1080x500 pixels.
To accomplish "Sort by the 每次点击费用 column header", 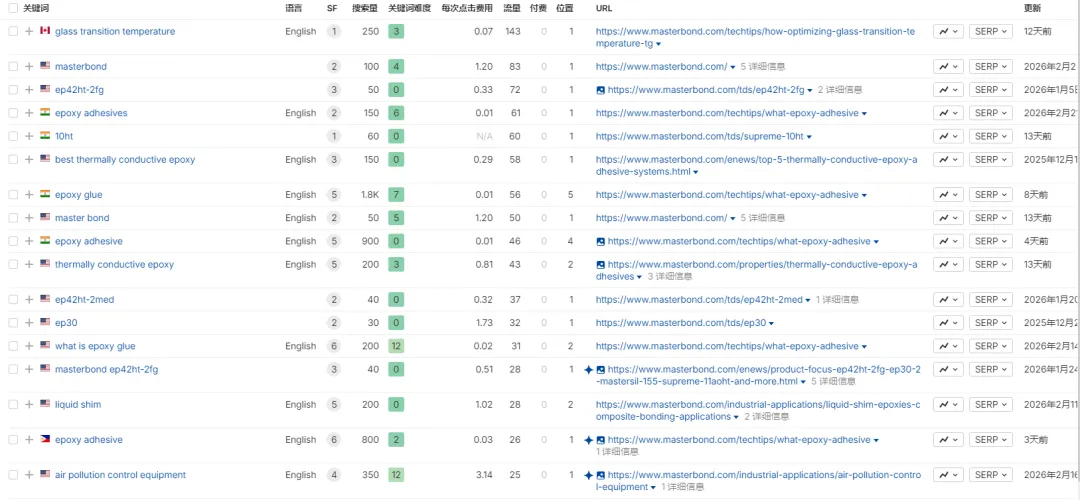I will pyautogui.click(x=467, y=8).
